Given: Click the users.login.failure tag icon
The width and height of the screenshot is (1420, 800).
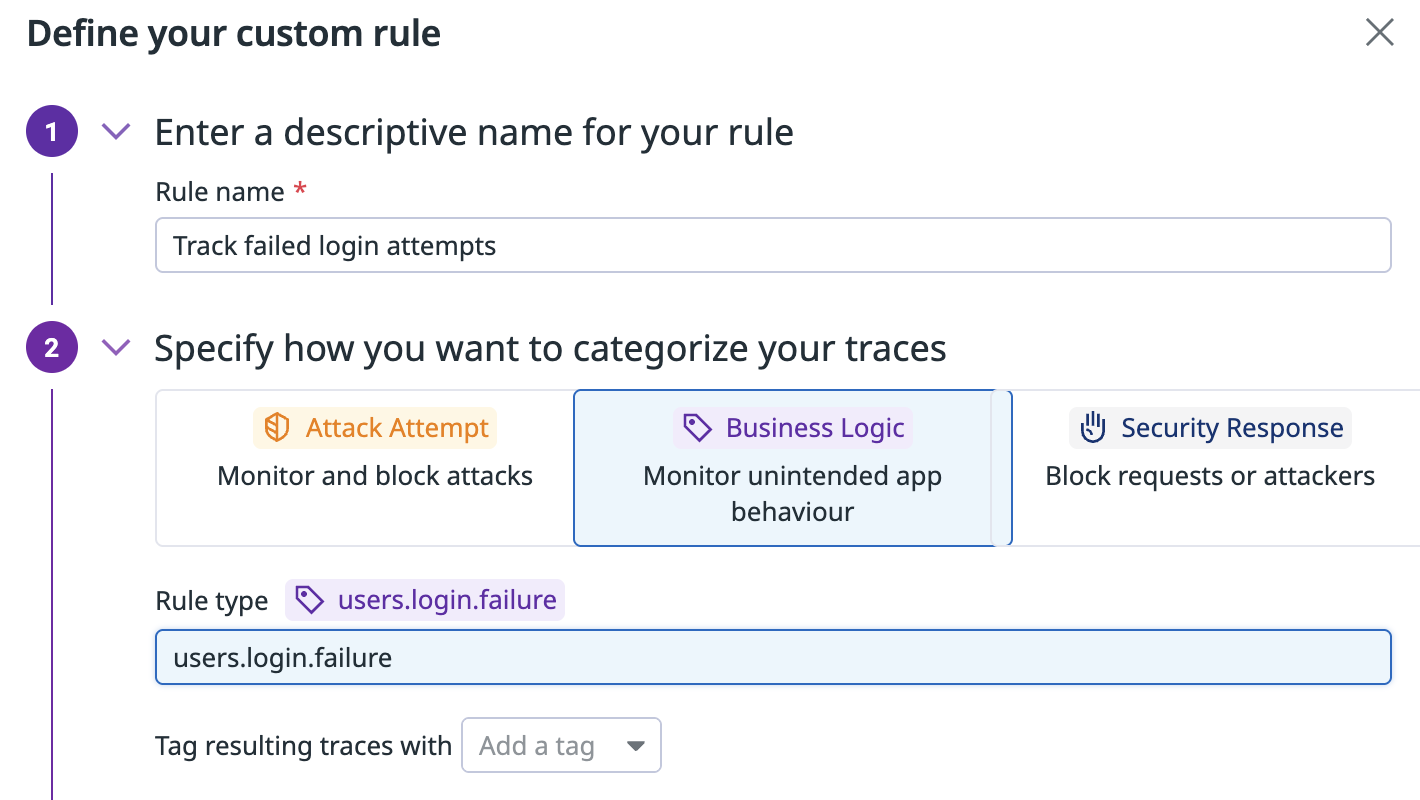Looking at the screenshot, I should [x=310, y=600].
